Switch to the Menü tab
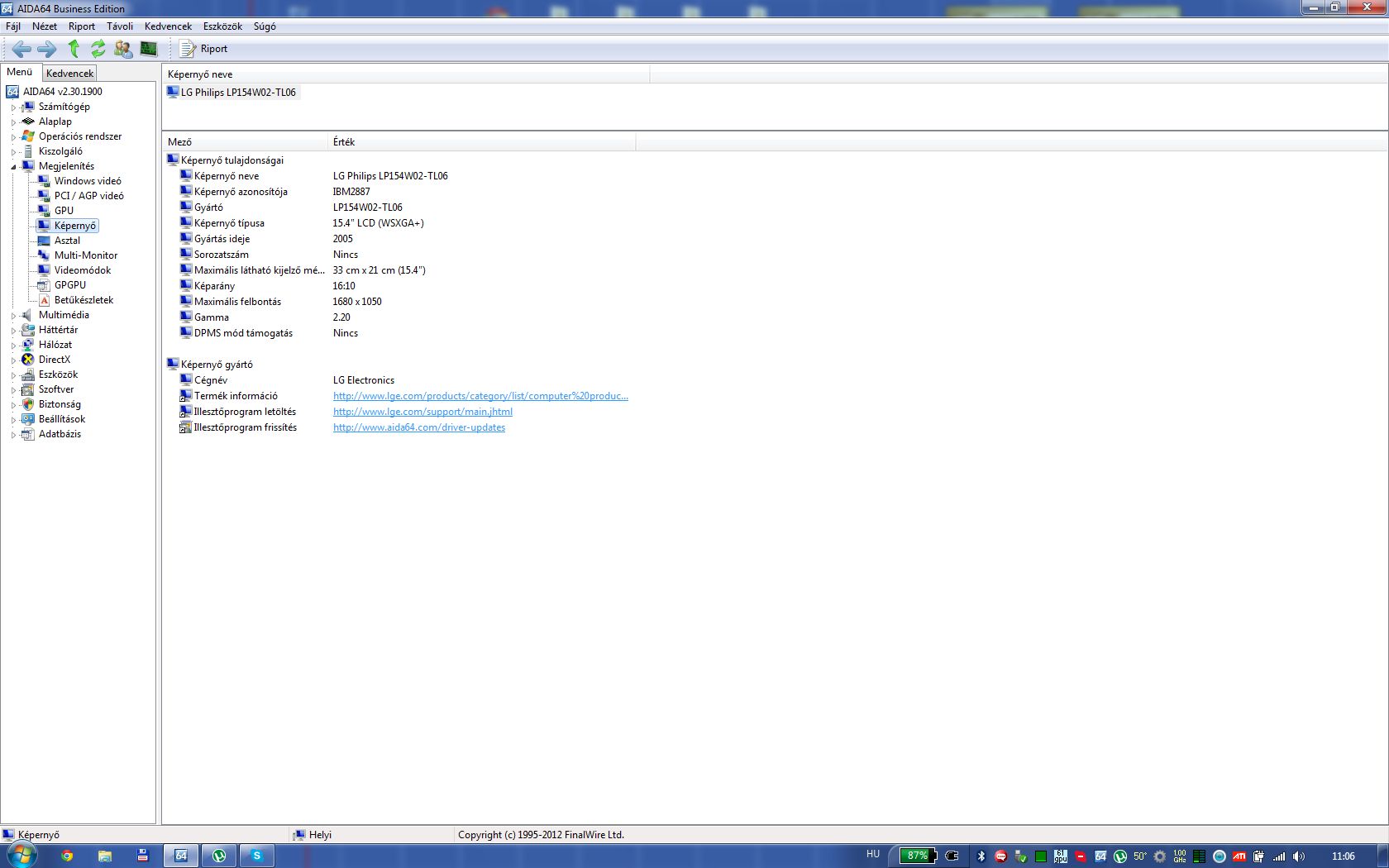 tap(20, 72)
